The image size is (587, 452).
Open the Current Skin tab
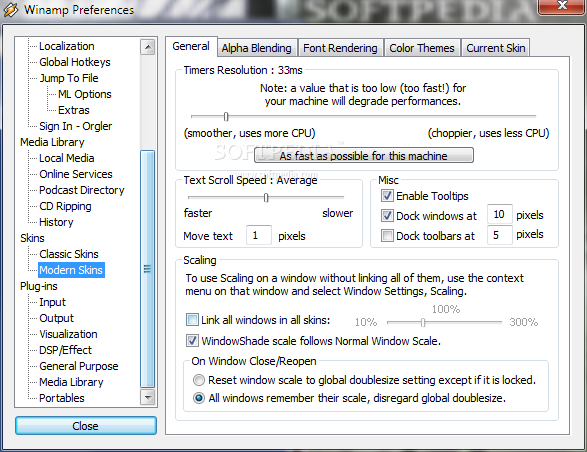coord(495,48)
